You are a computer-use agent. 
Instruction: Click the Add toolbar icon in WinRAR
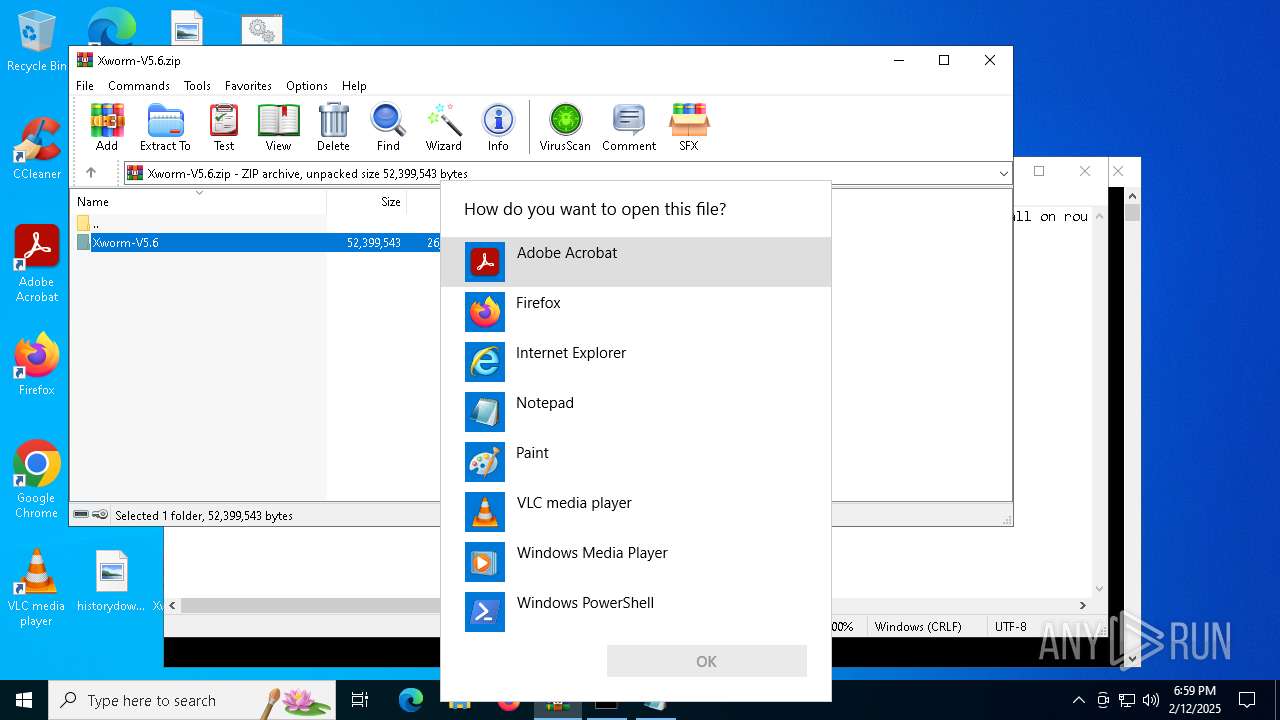[107, 127]
